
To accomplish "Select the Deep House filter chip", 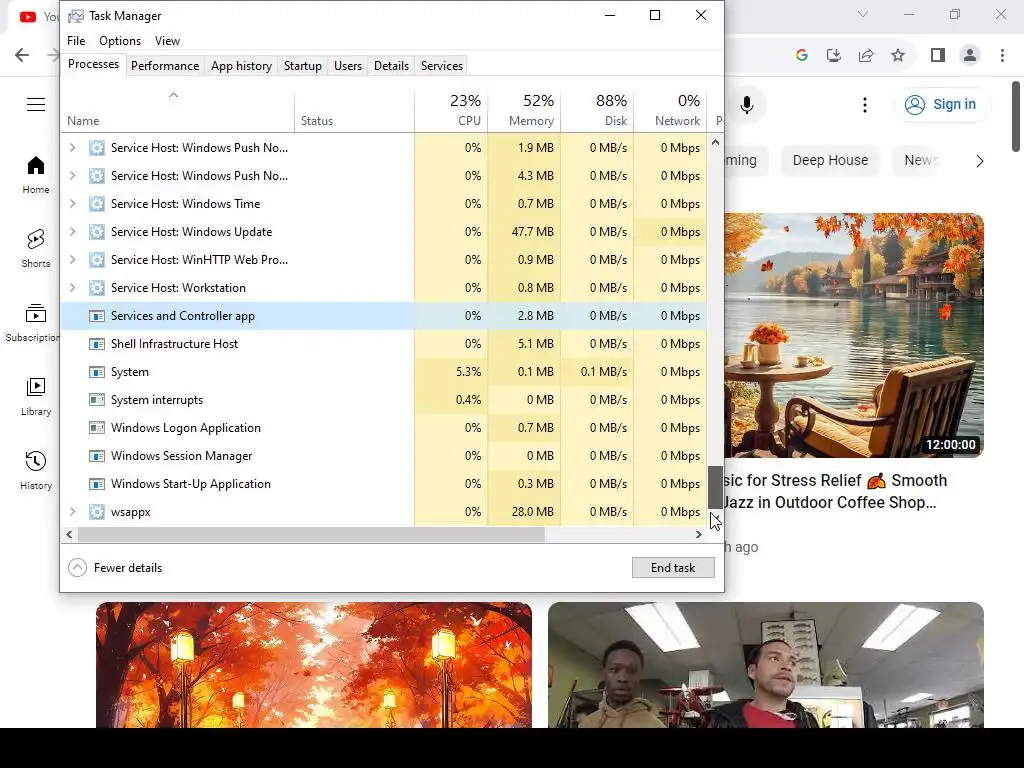I will coord(830,161).
